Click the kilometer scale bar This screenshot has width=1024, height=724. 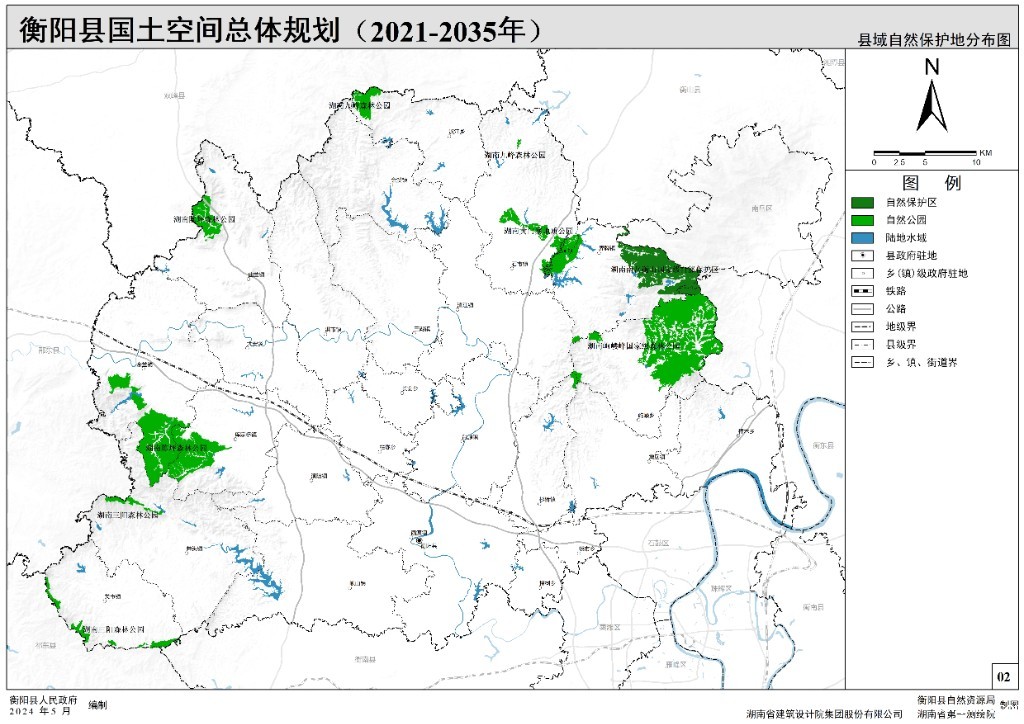(925, 153)
